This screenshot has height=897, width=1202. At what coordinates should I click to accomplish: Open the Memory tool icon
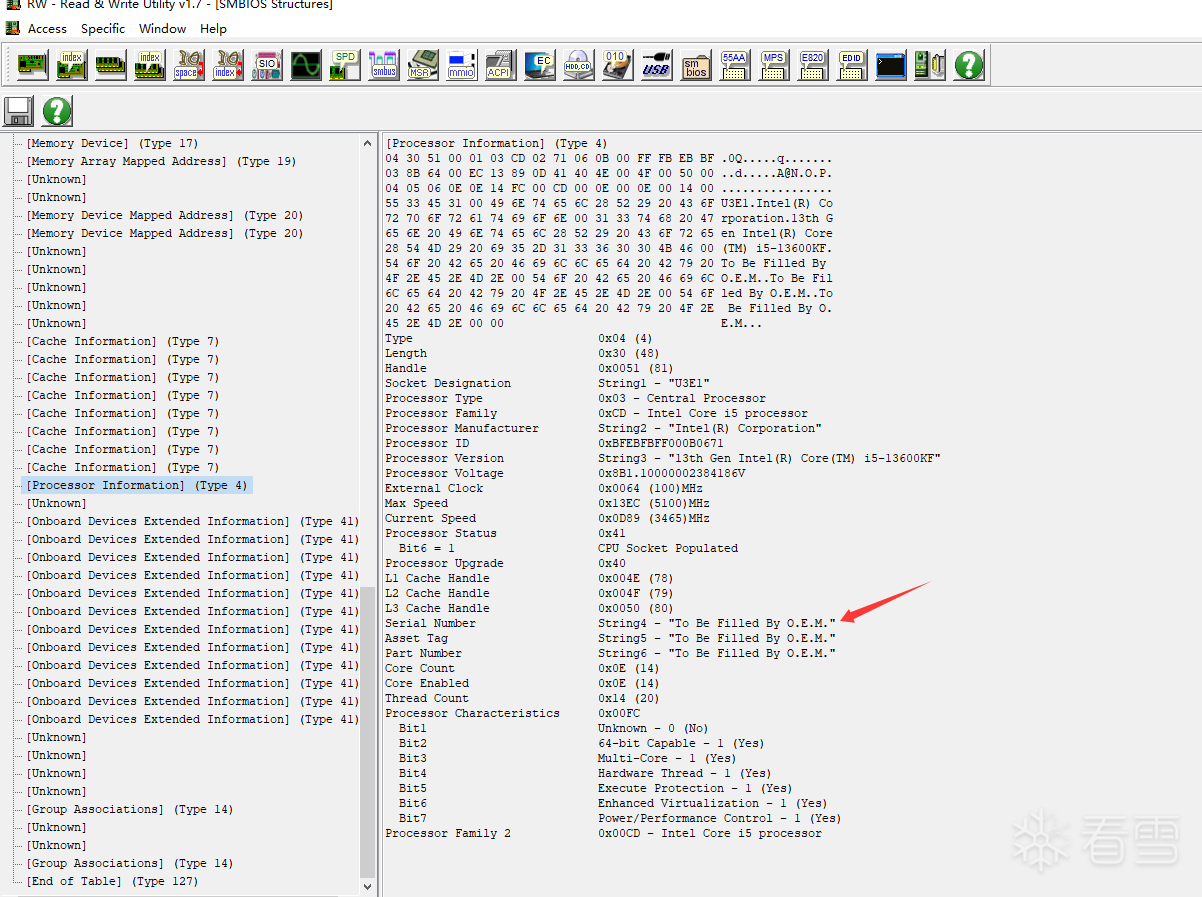110,66
